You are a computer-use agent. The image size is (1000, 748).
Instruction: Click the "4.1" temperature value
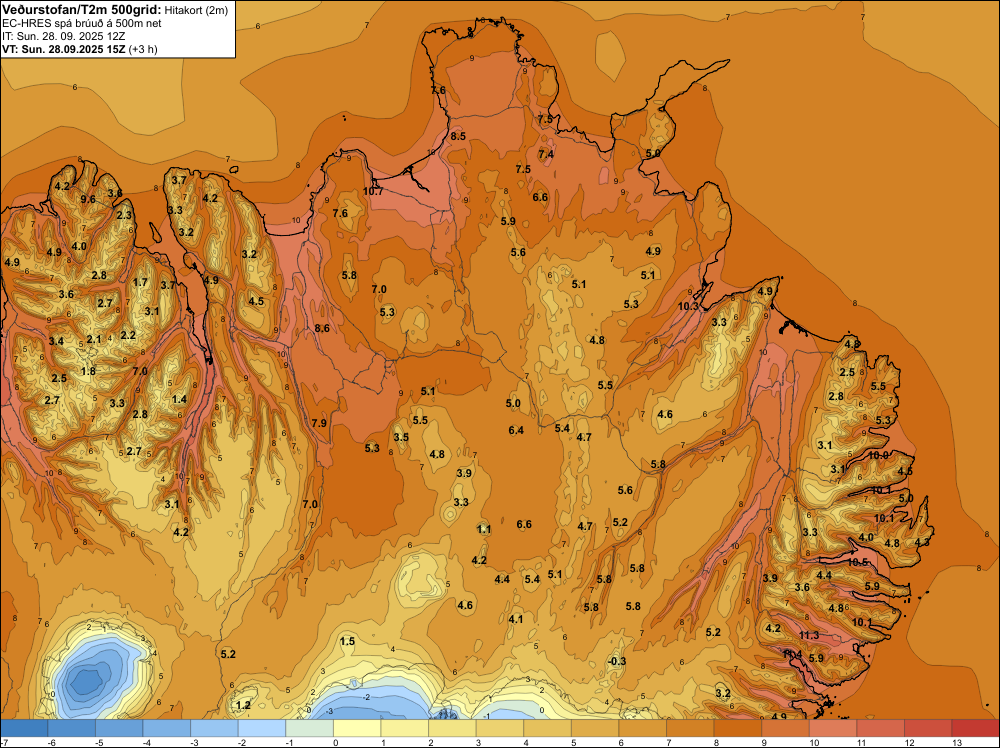(x=516, y=619)
